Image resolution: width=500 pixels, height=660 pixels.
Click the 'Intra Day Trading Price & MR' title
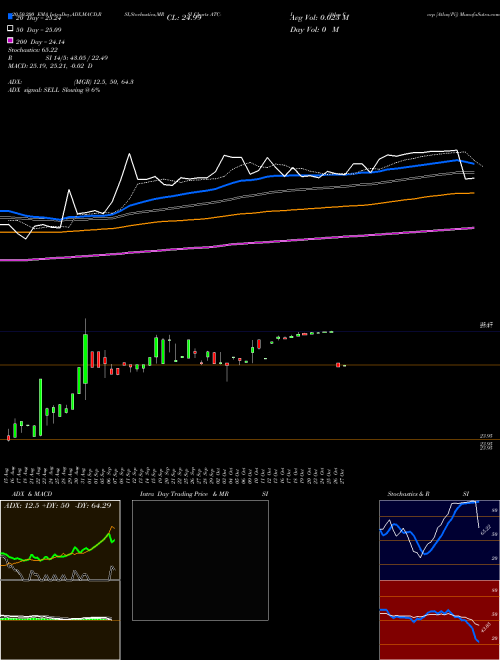(184, 494)
